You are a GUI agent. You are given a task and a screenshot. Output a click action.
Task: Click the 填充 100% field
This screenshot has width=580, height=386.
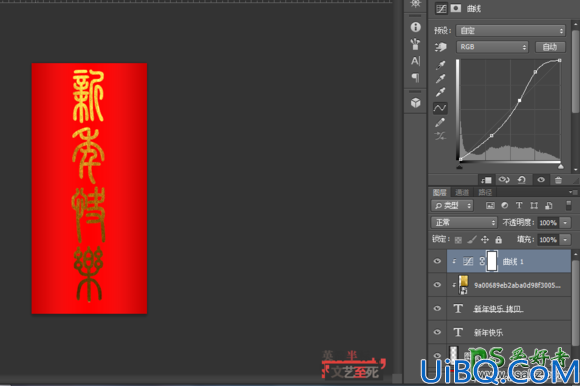[548, 240]
